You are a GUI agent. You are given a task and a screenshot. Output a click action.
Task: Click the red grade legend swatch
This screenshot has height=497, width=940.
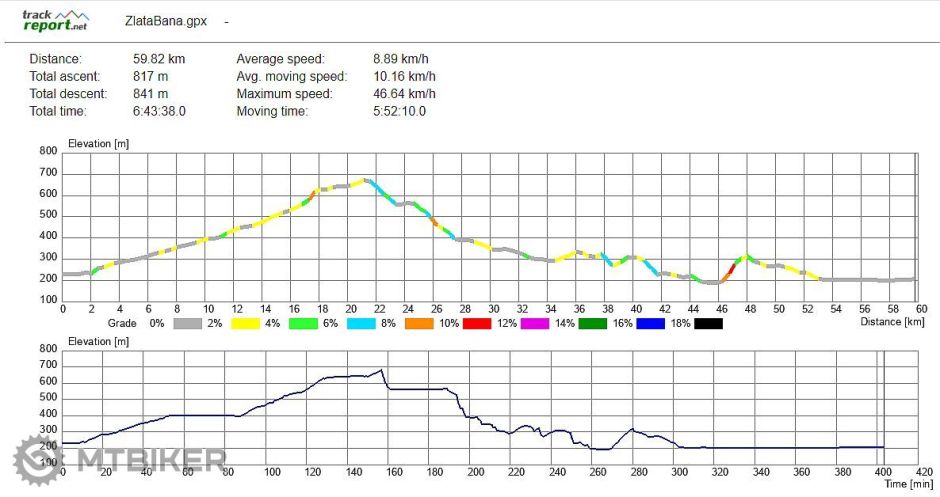click(478, 323)
